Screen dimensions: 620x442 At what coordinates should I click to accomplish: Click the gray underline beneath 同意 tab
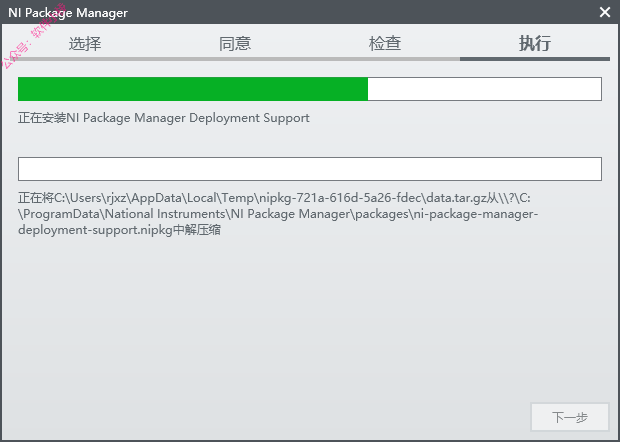pos(235,59)
